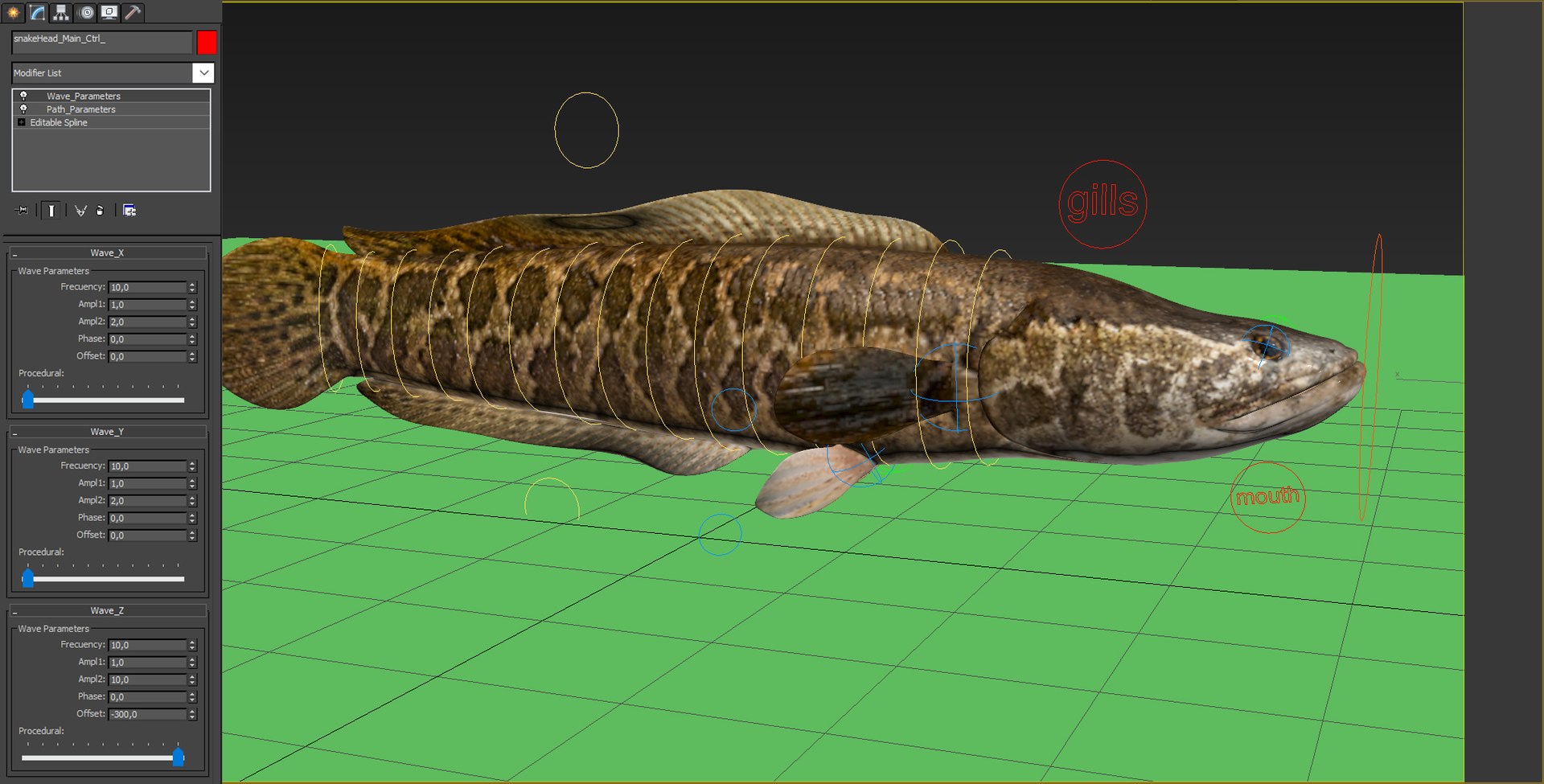
Task: Open the red object color swatch
Action: (207, 42)
